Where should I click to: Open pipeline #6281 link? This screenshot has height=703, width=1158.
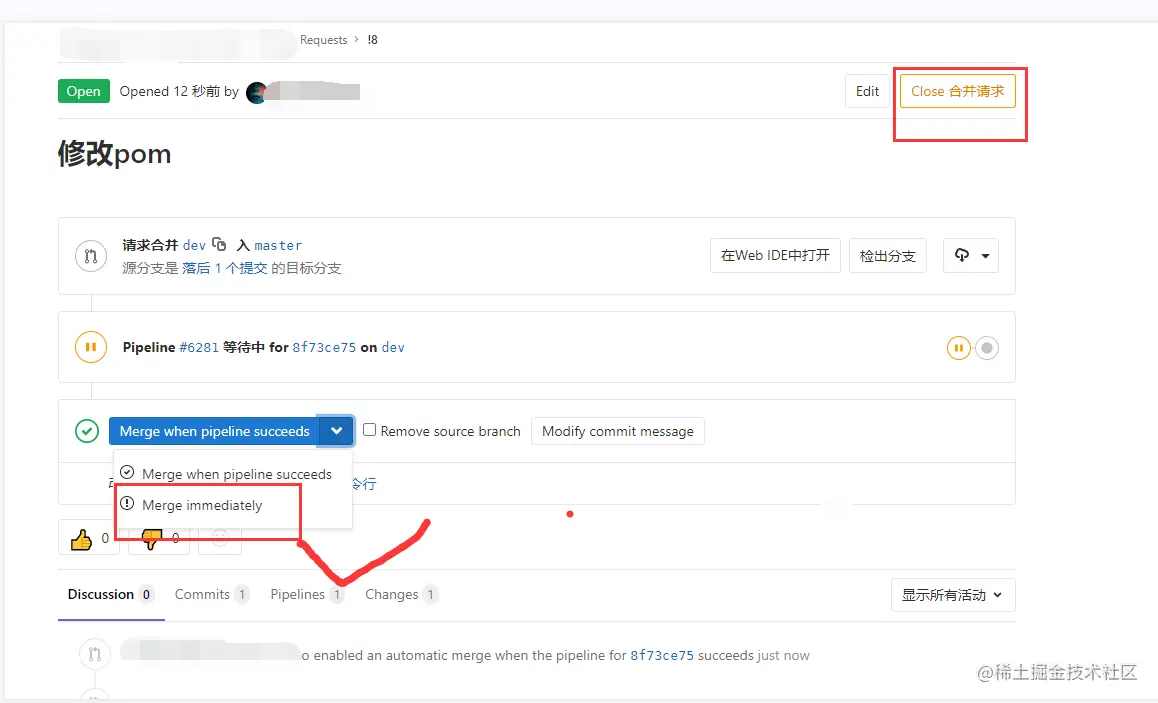(199, 347)
